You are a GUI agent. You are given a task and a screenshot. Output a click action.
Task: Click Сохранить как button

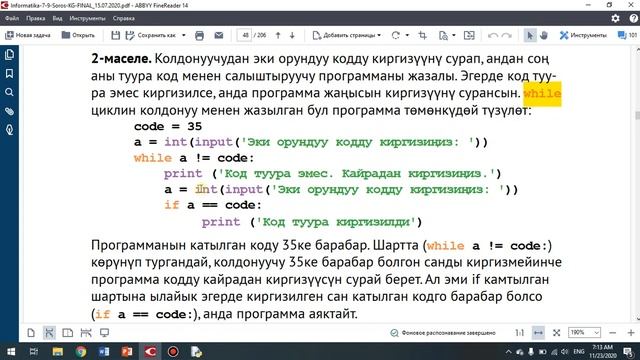151,36
